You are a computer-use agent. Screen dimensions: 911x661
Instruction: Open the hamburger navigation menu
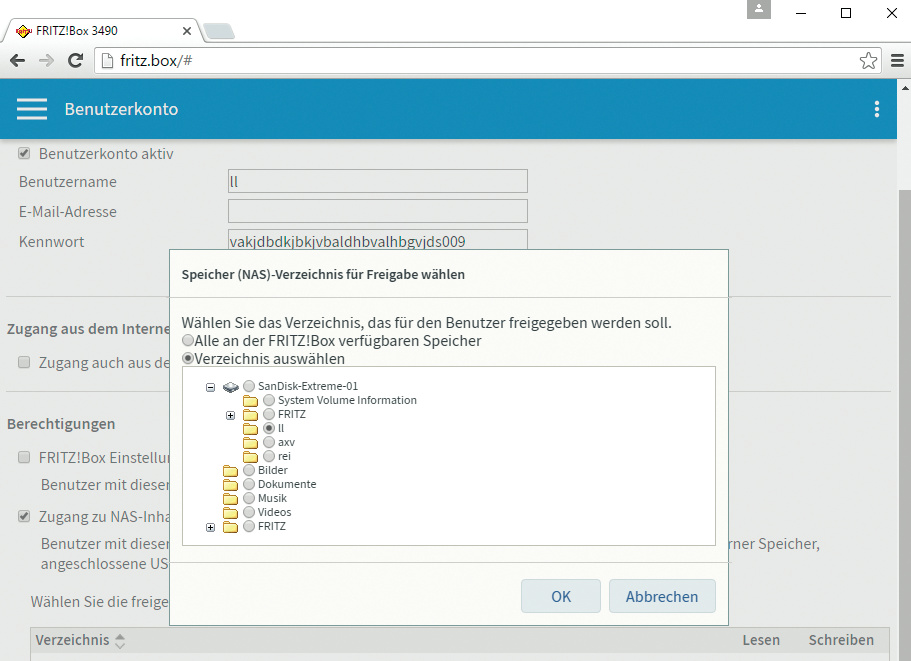point(32,109)
